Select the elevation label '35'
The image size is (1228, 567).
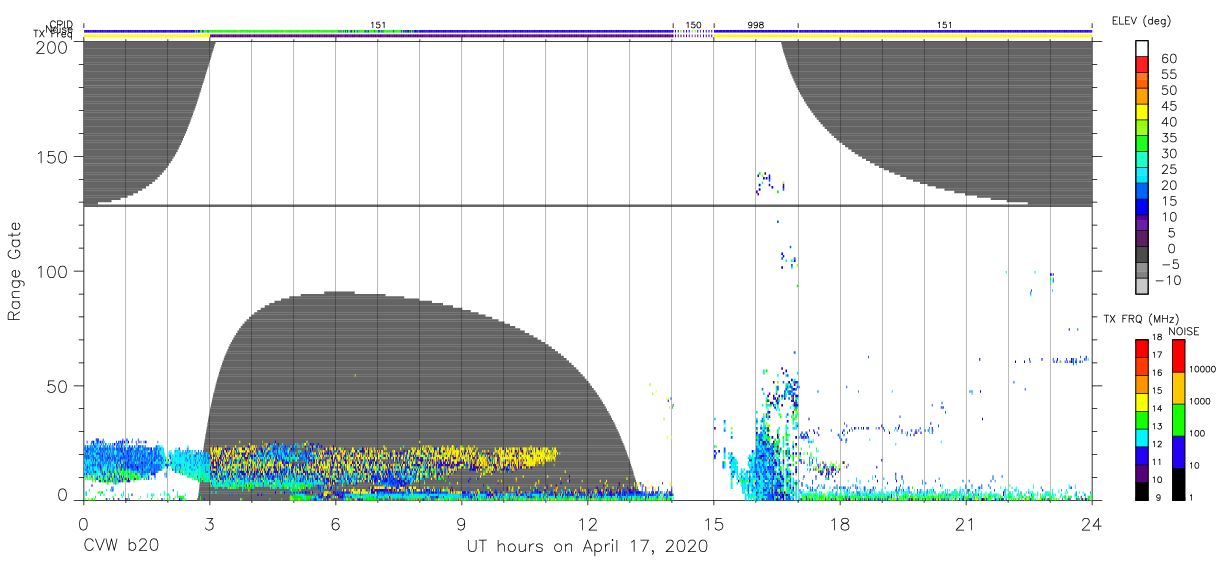coord(1168,138)
